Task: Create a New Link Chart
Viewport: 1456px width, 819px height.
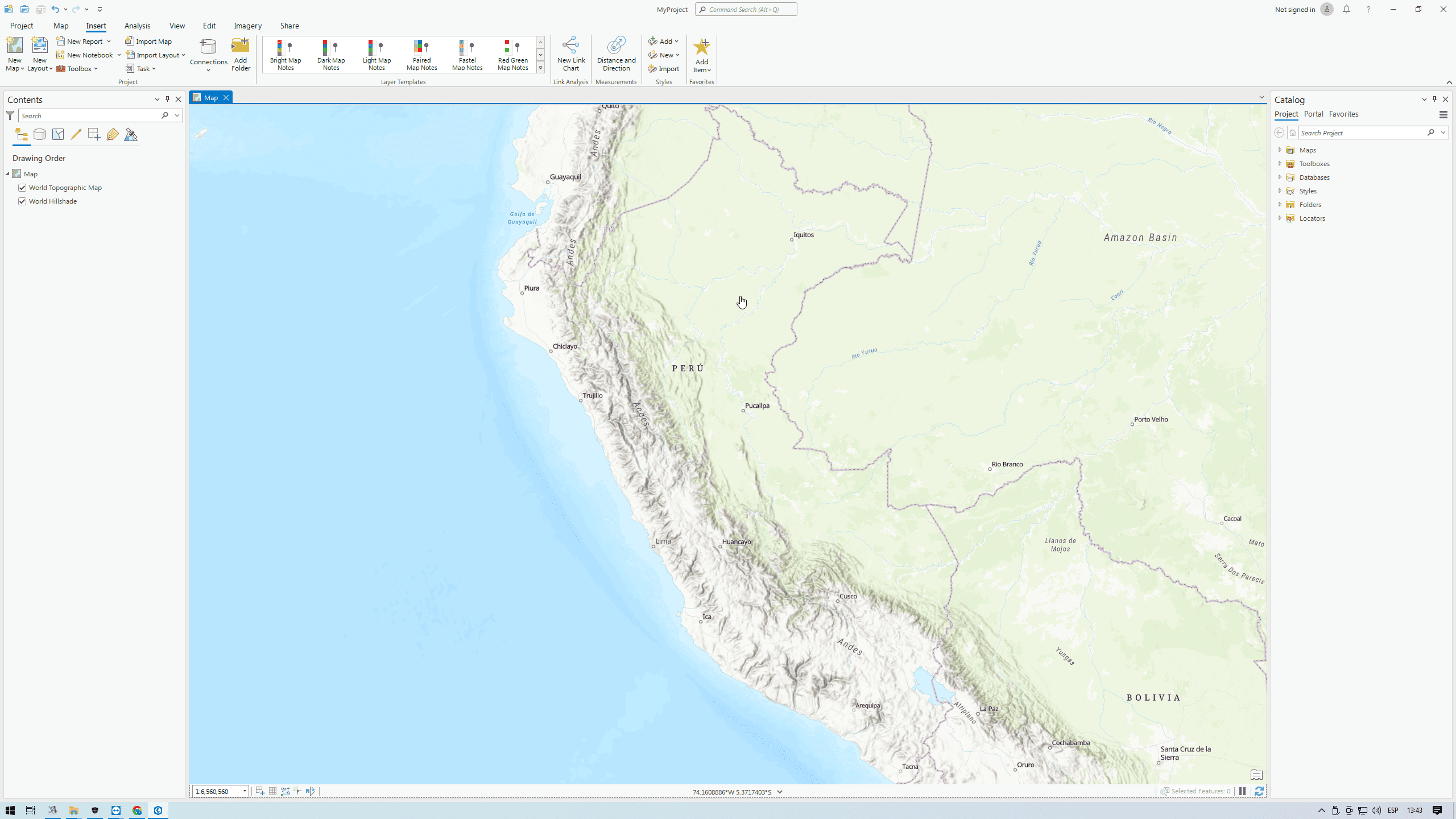Action: [570, 55]
